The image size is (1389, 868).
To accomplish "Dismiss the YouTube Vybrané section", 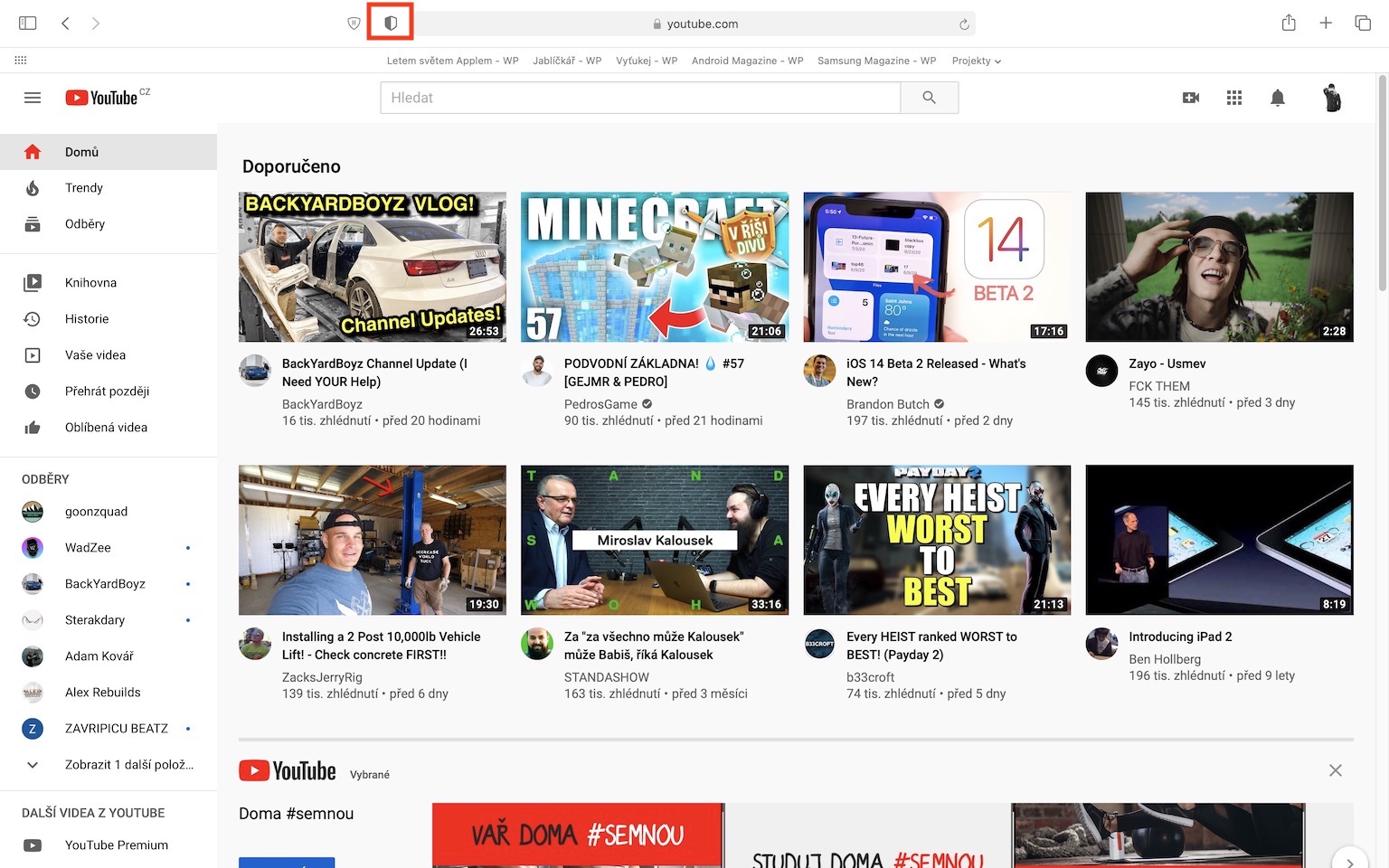I will click(x=1335, y=770).
